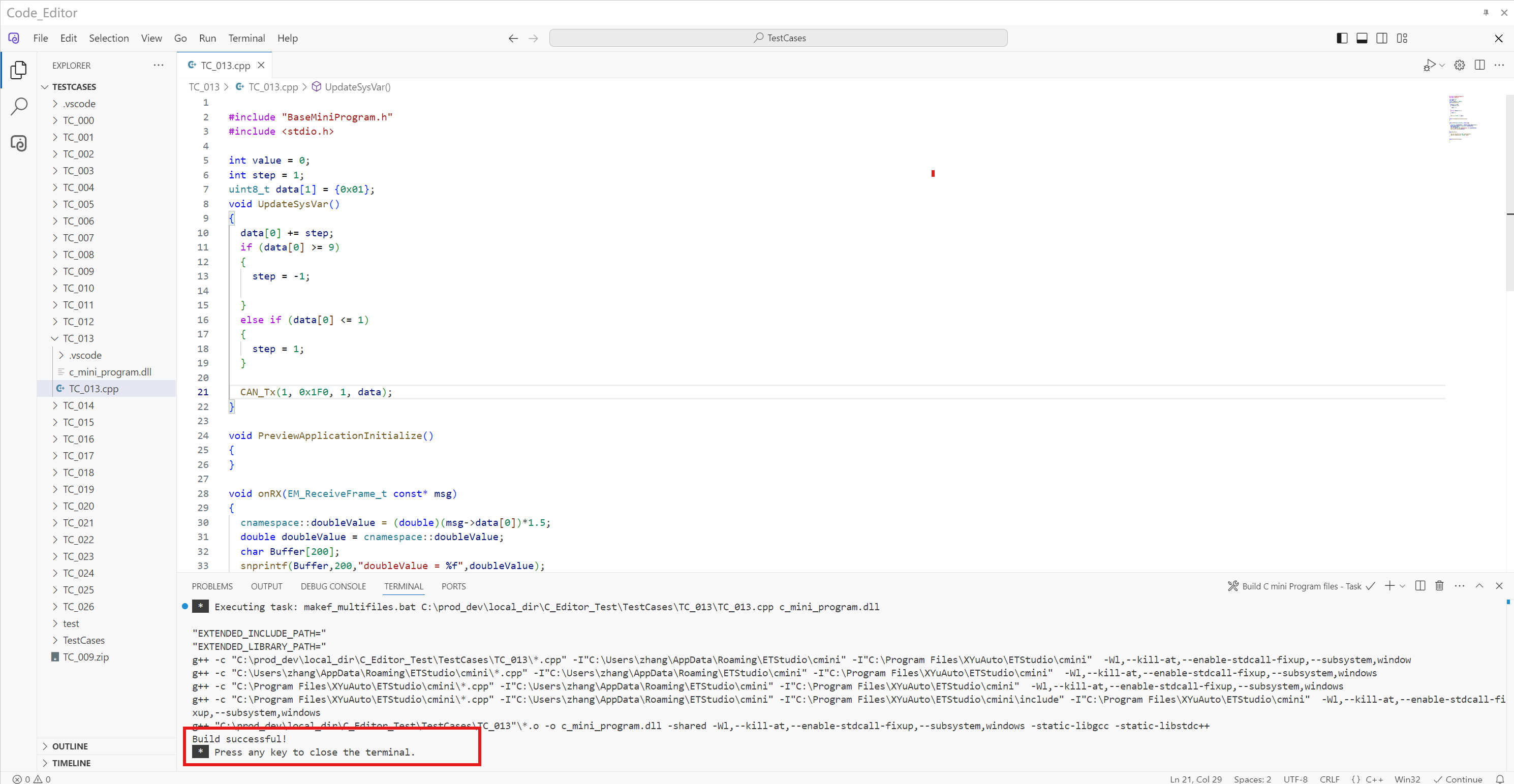Toggle the bottom panel visibility
Image resolution: width=1514 pixels, height=784 pixels.
(x=1362, y=38)
